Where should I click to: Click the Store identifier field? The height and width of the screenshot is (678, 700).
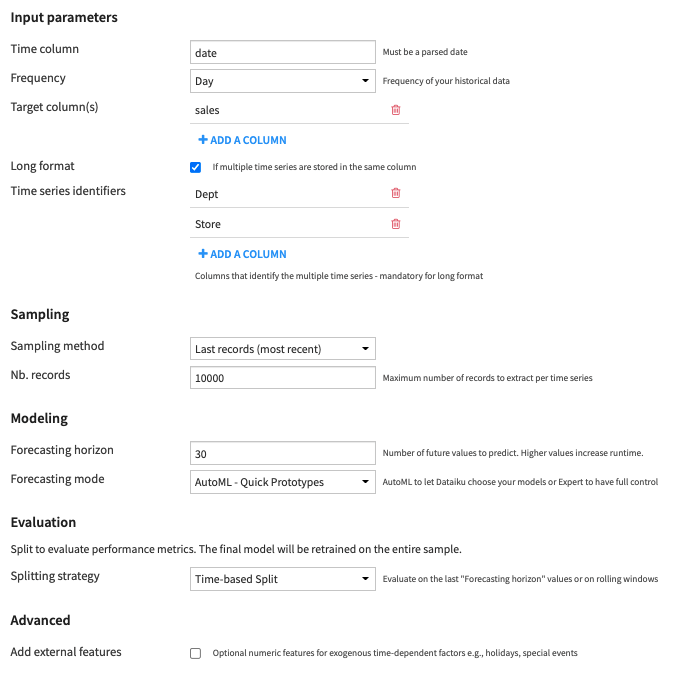click(x=285, y=224)
